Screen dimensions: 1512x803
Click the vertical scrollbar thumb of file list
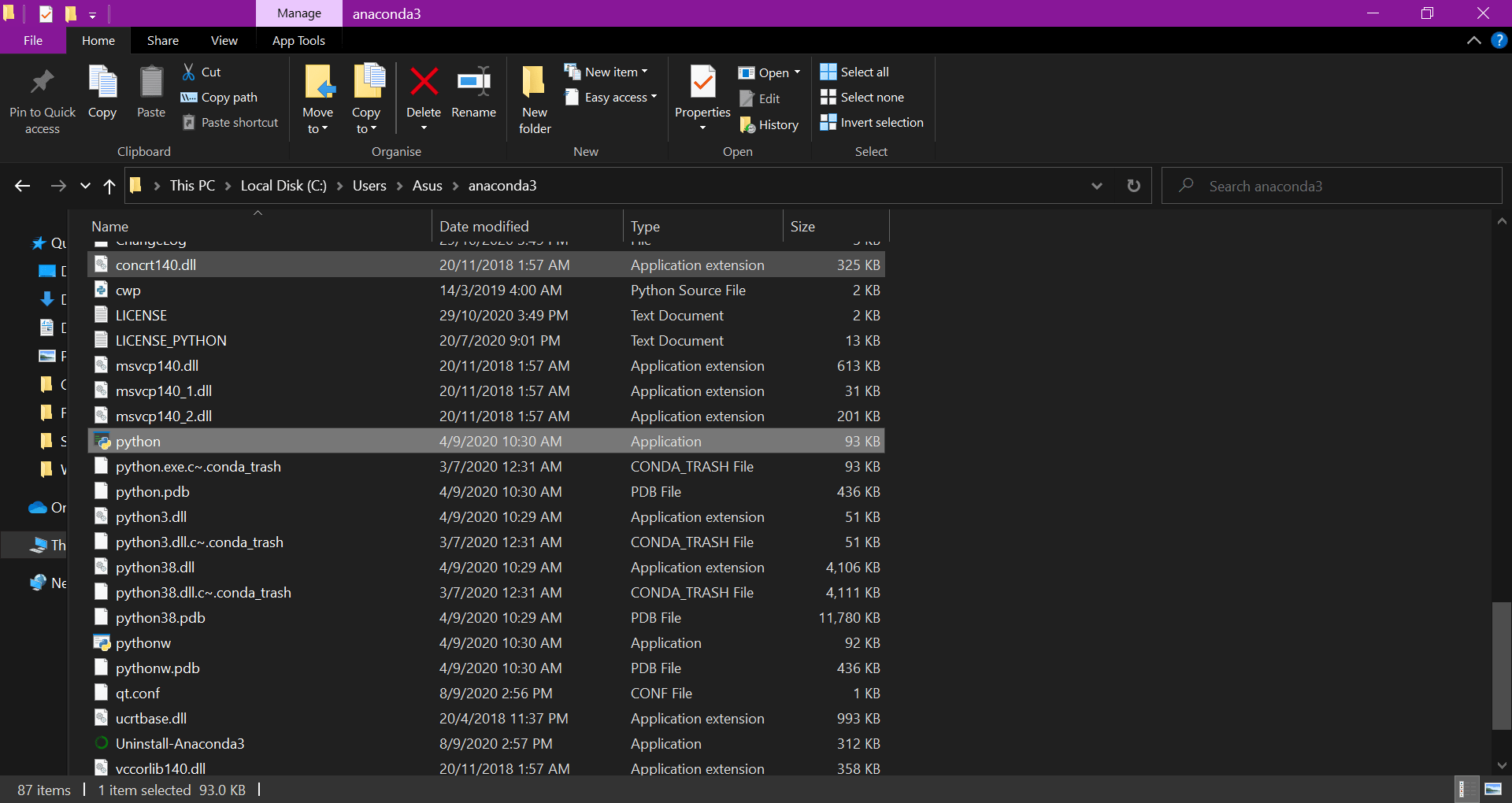[x=1501, y=666]
